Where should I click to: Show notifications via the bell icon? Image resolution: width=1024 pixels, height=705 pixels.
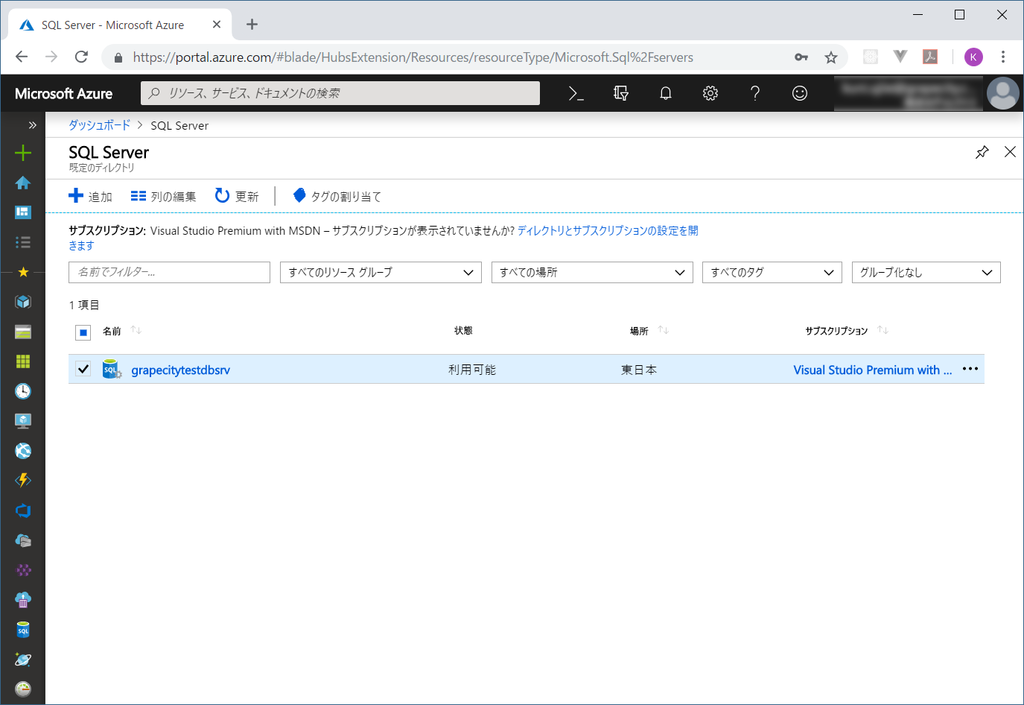pyautogui.click(x=665, y=93)
